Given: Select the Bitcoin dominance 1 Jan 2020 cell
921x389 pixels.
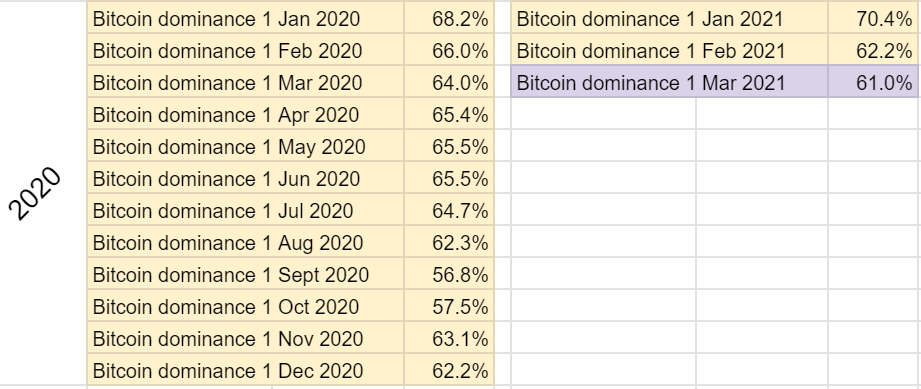Looking at the screenshot, I should coord(246,18).
